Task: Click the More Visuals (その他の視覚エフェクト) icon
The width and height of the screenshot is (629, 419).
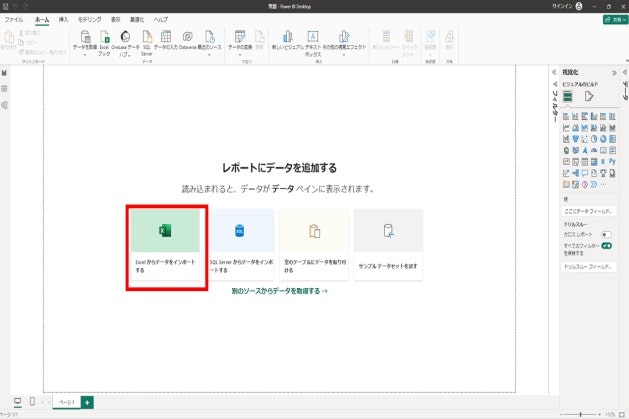Action: [344, 36]
